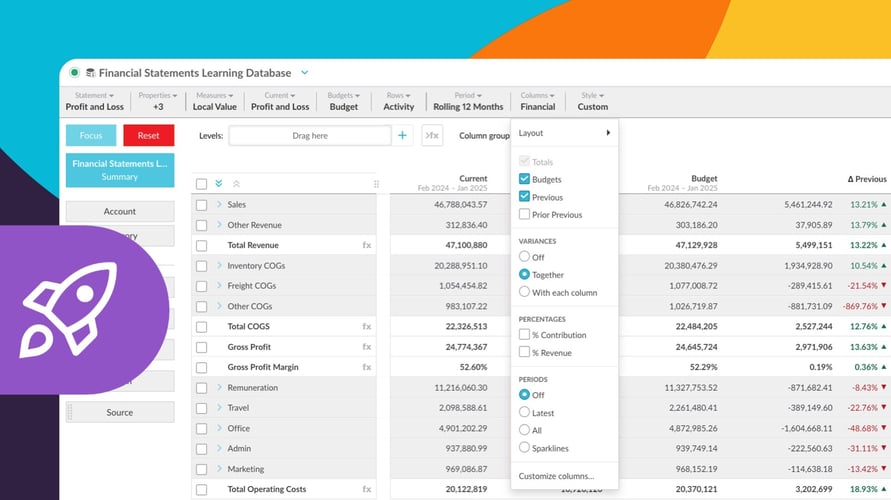Click the fx formula button near Levels
891x500 pixels.
432,135
